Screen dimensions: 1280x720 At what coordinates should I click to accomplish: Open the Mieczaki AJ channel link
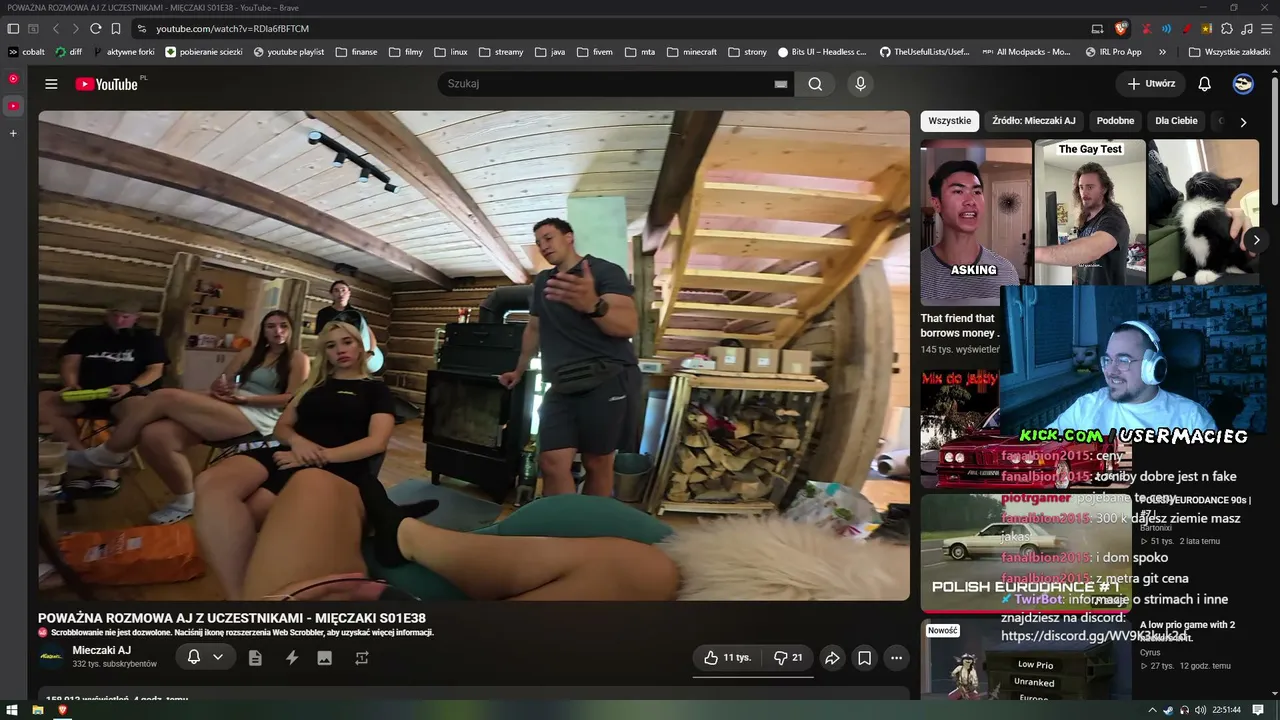101,650
